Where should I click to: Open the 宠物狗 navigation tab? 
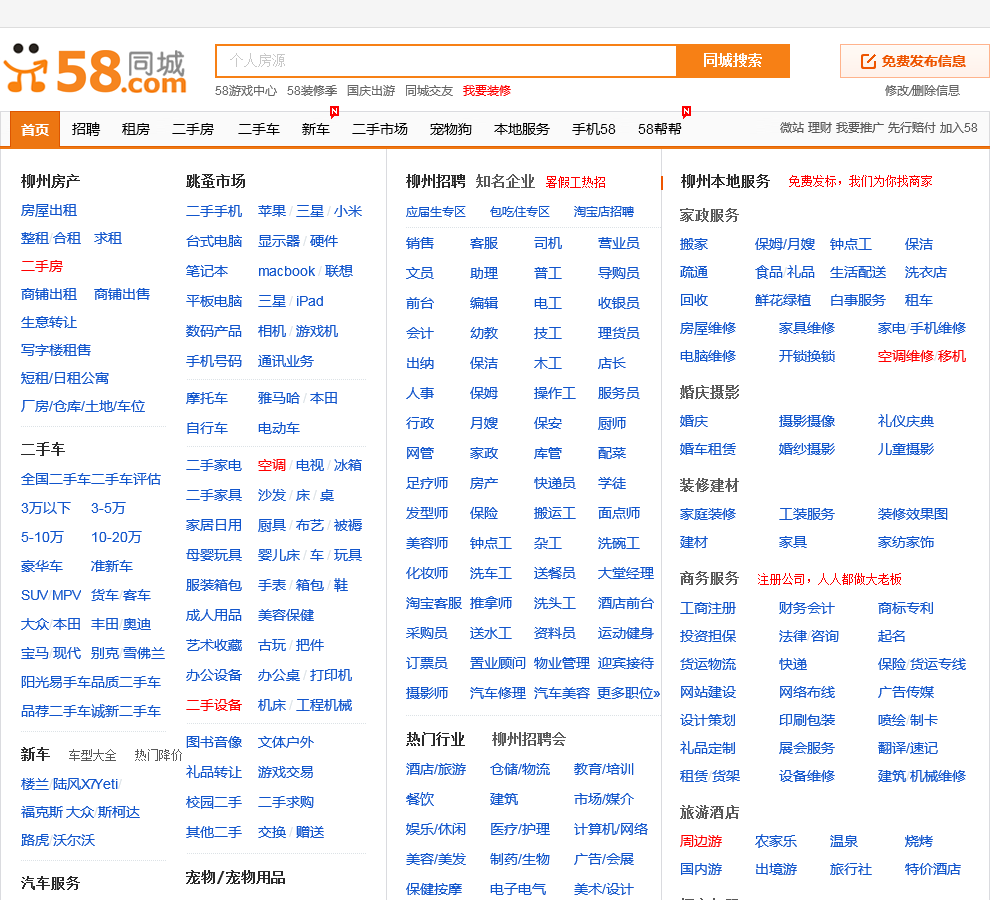[450, 129]
